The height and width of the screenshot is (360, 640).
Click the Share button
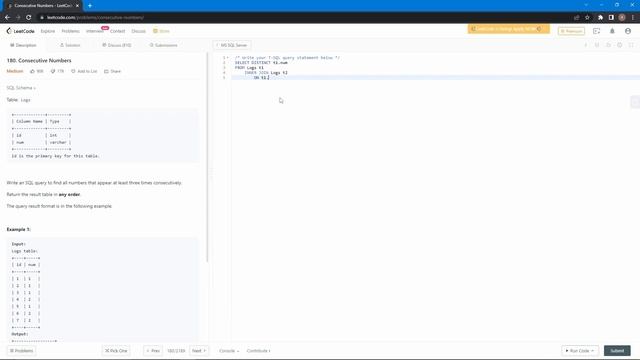113,71
